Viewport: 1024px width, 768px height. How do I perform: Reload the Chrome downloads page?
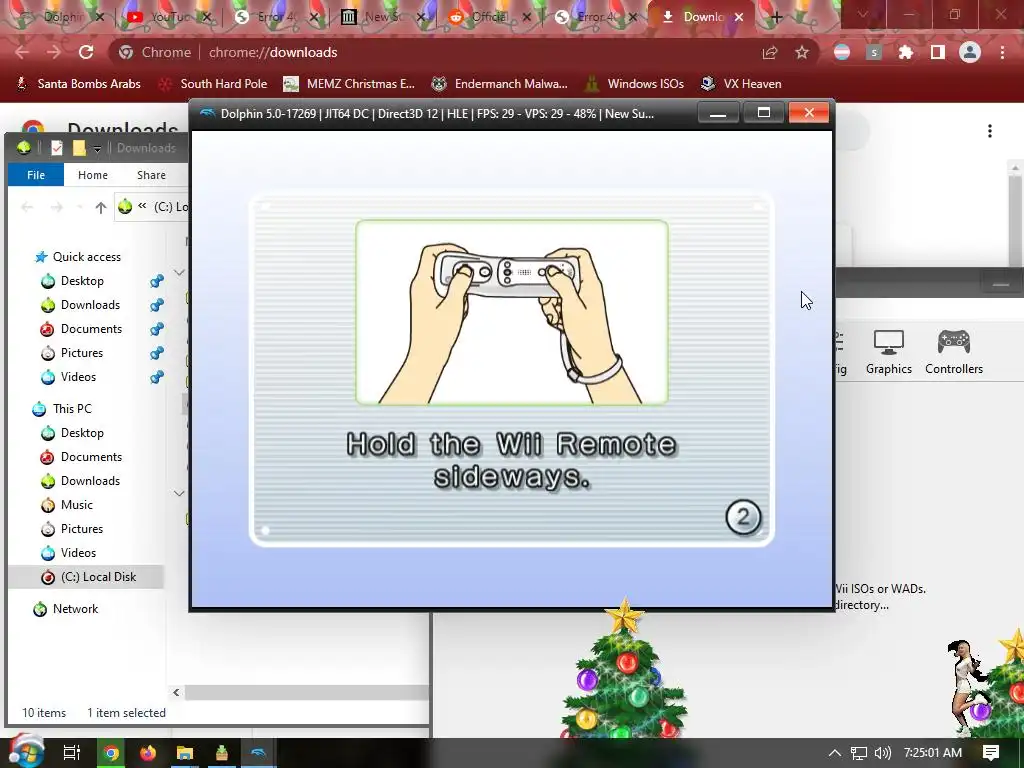[86, 52]
